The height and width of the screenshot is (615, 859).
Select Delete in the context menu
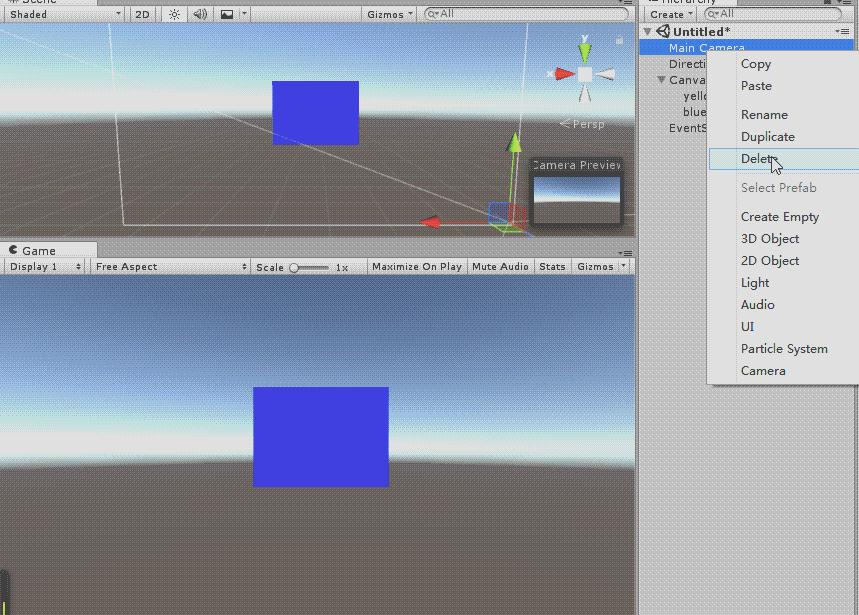(757, 158)
